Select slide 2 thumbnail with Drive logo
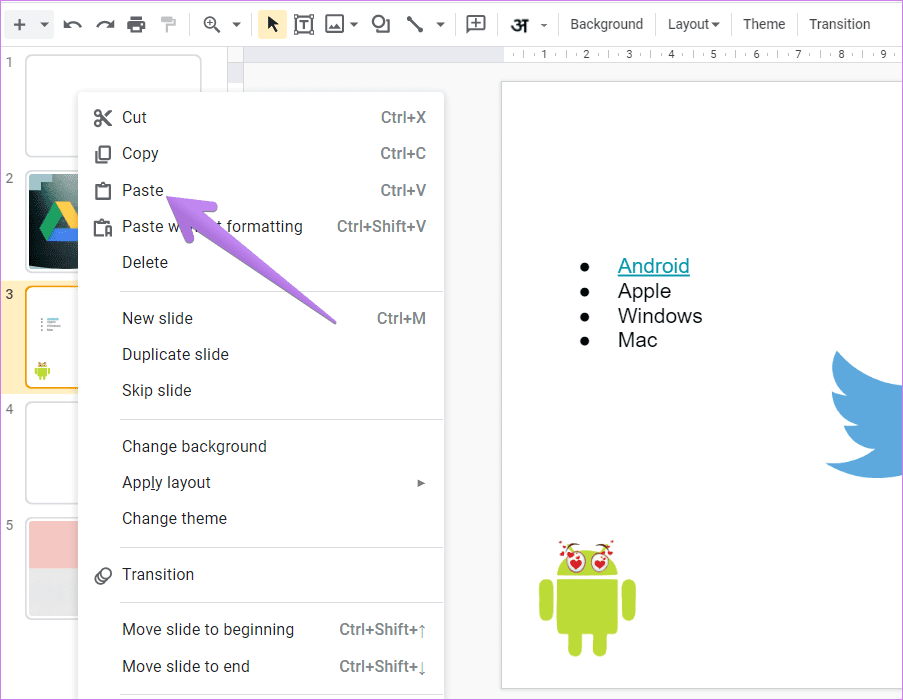 tap(52, 222)
